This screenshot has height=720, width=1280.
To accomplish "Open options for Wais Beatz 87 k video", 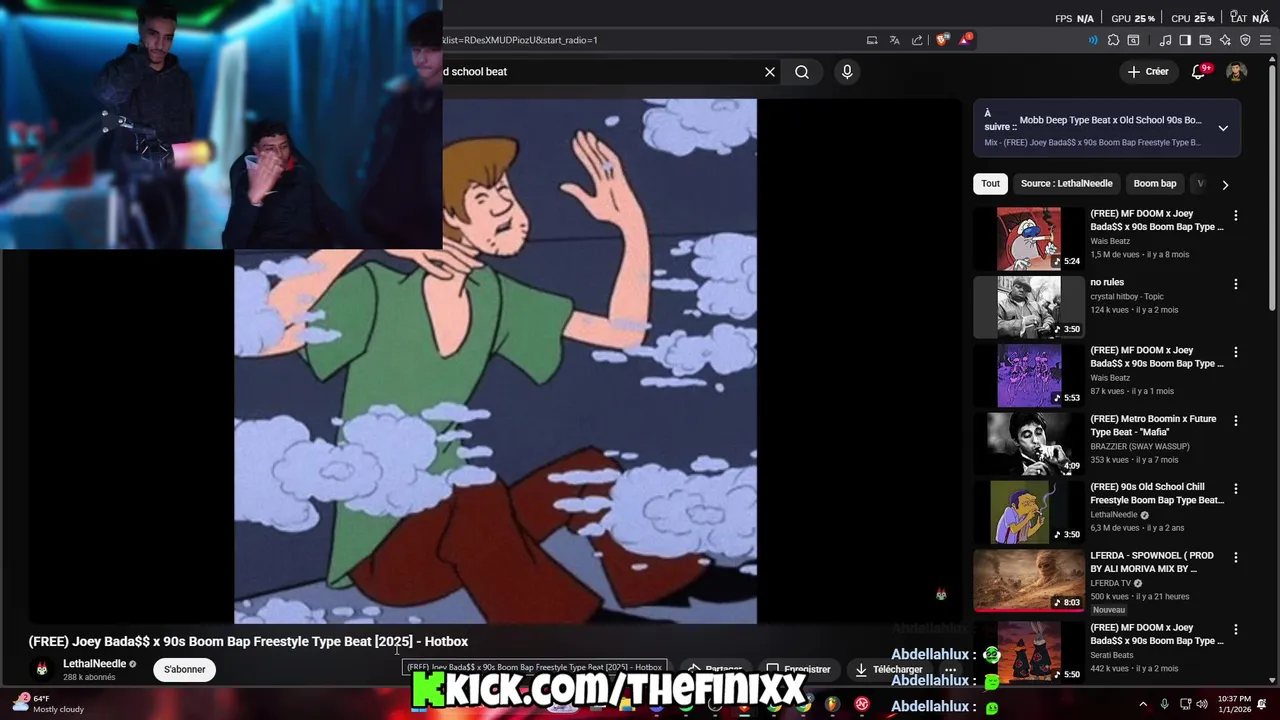I will [1236, 352].
